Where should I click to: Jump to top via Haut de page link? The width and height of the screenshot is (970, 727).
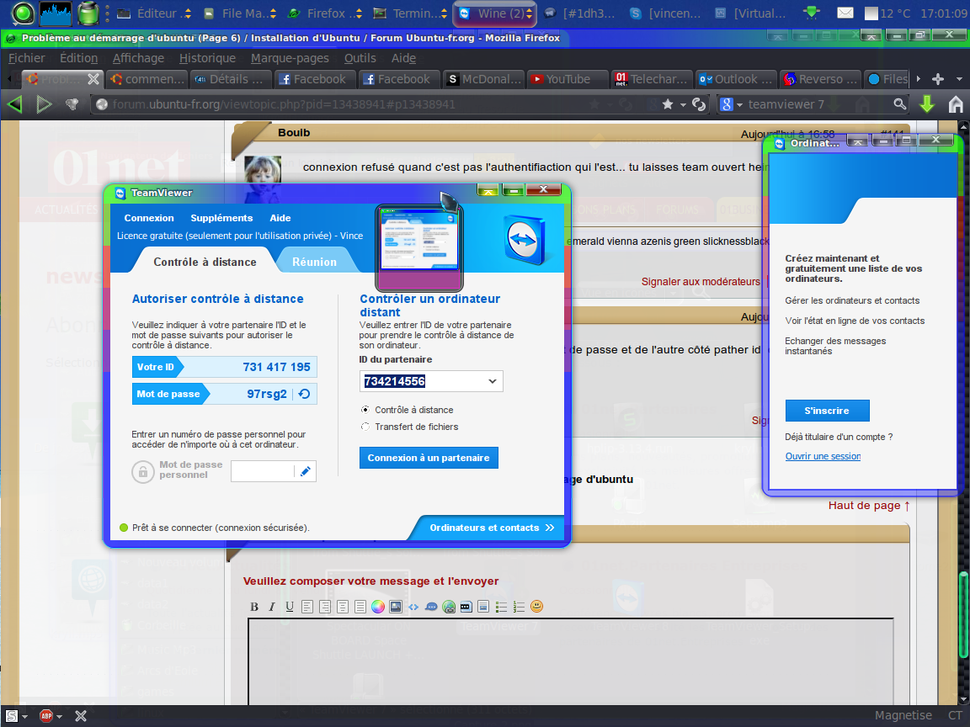coord(869,505)
